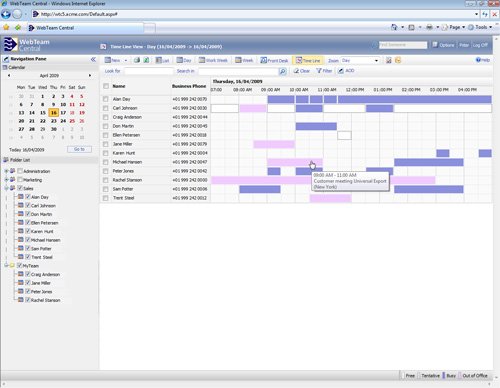Collapse the Navigation Pane

coord(93,59)
